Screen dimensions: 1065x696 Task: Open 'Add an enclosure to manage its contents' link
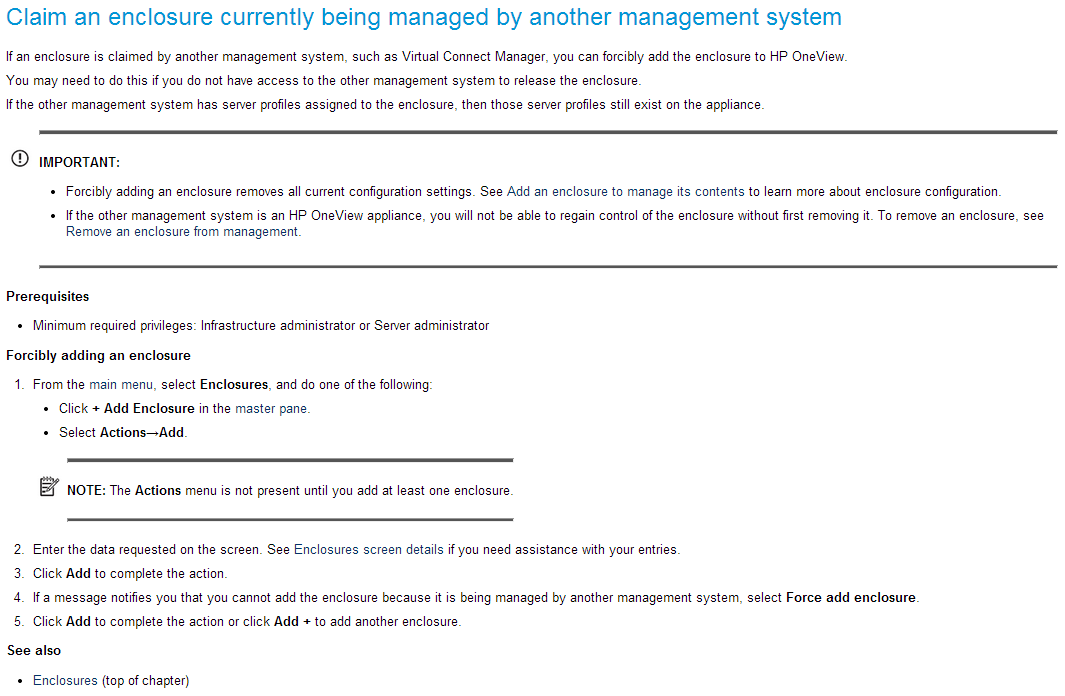626,192
